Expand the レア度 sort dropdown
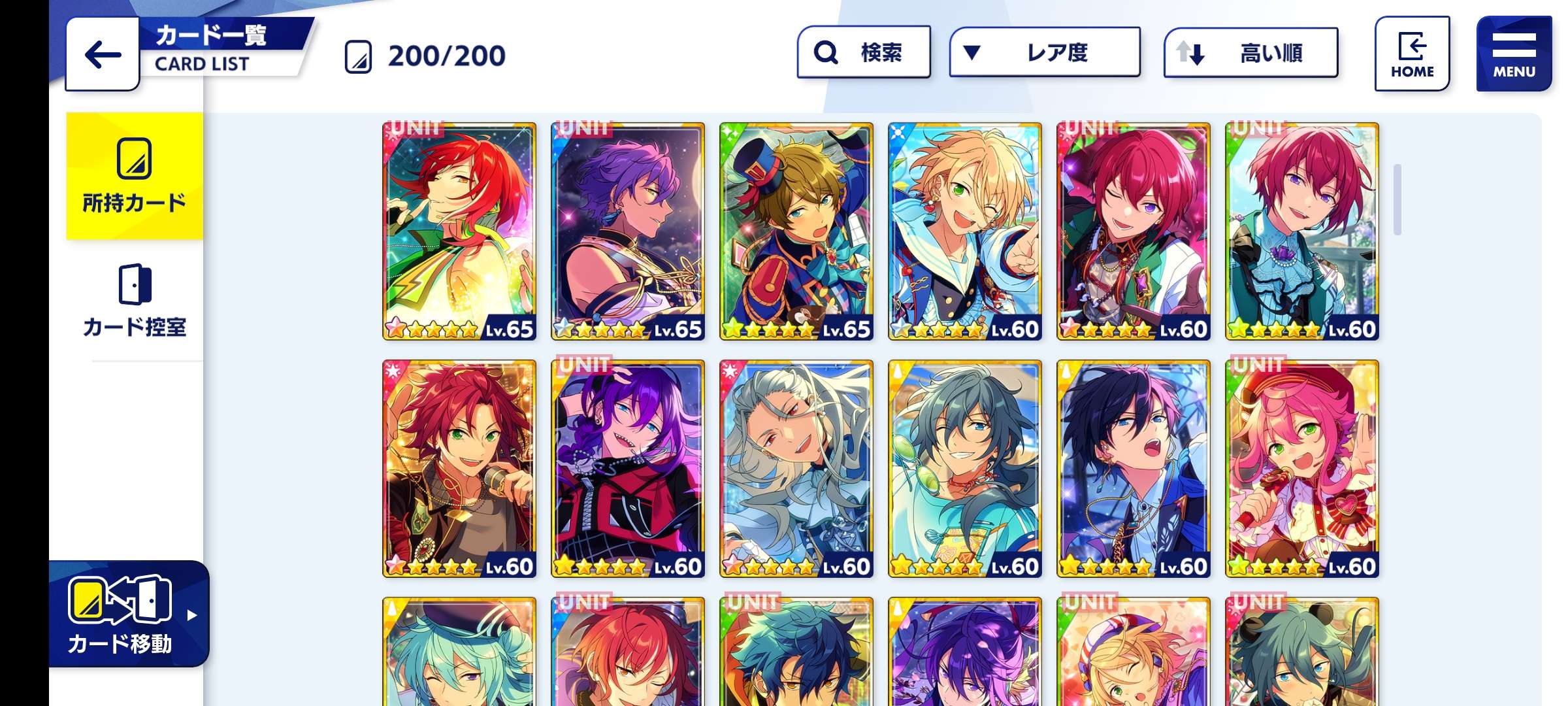The width and height of the screenshot is (1568, 706). pyautogui.click(x=1045, y=52)
